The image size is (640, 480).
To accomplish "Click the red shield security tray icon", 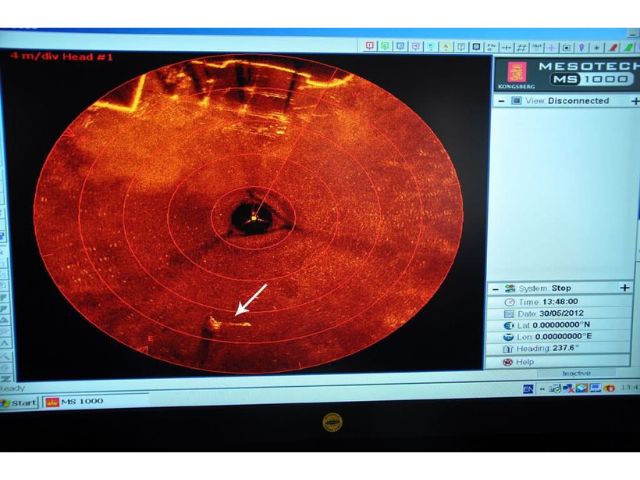I will click(610, 388).
